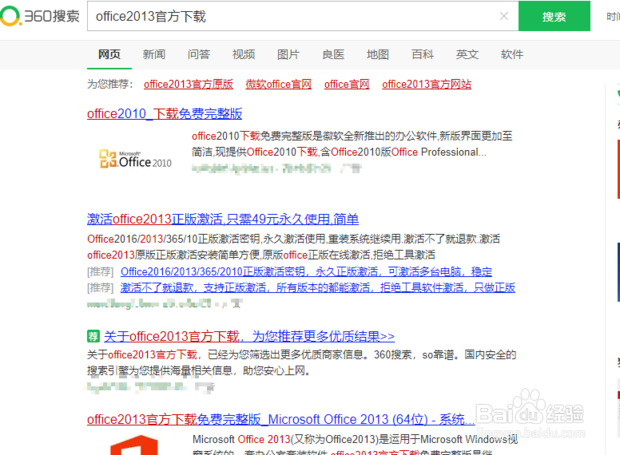The height and width of the screenshot is (455, 620).
Task: Click suggested search office官网
Action: point(347,84)
